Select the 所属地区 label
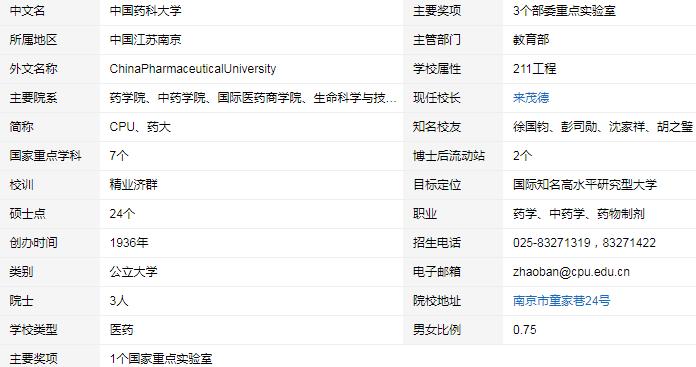The height and width of the screenshot is (367, 696). pos(33,39)
